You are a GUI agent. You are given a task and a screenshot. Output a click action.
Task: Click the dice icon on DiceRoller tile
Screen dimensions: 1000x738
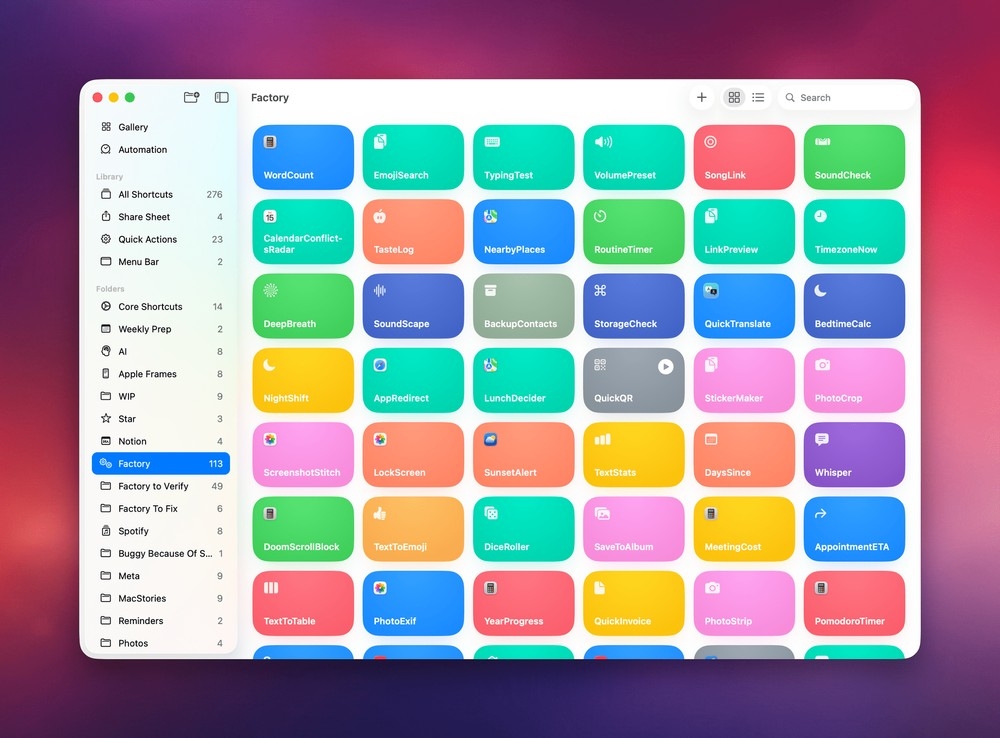point(491,513)
